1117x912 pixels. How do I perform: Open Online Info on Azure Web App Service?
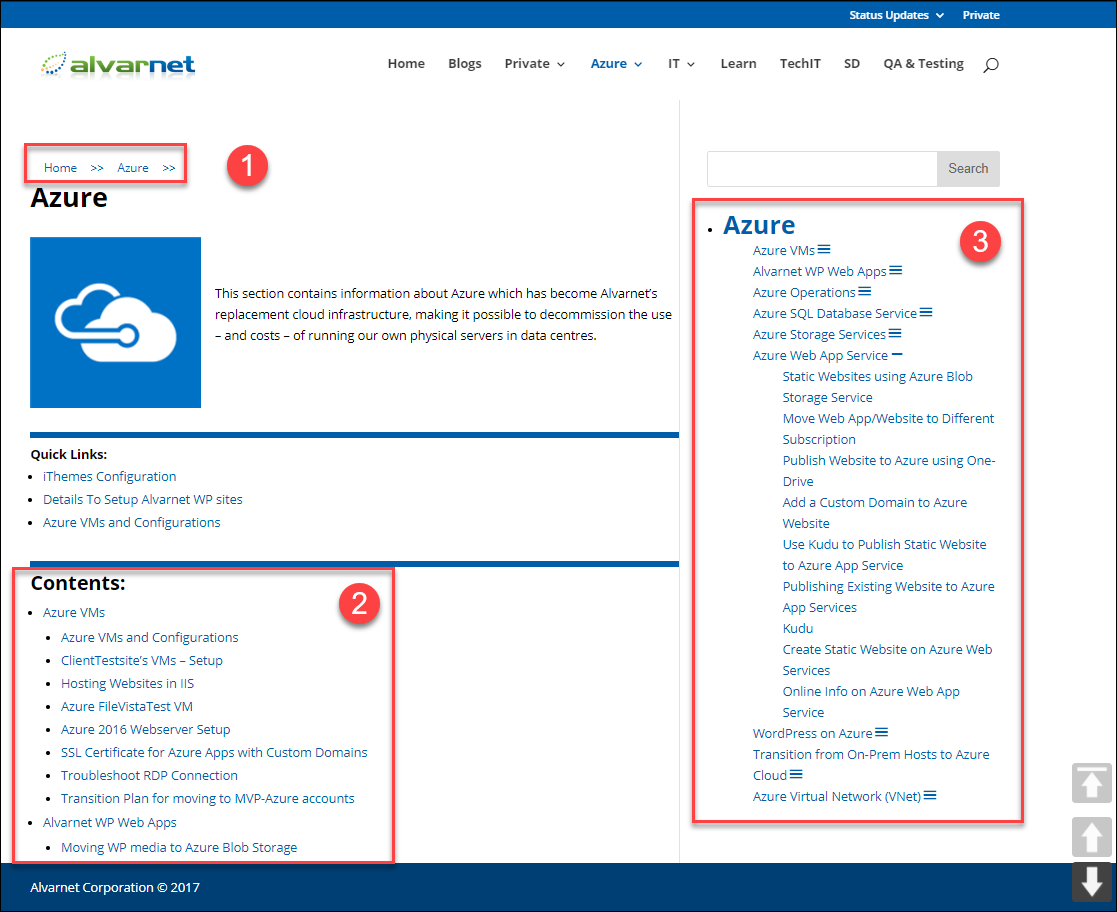click(871, 702)
